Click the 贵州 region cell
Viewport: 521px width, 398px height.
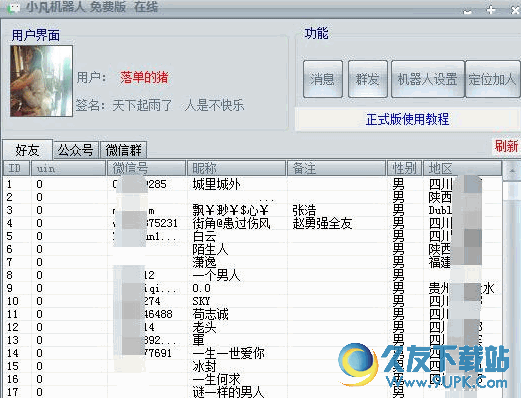coord(439,288)
